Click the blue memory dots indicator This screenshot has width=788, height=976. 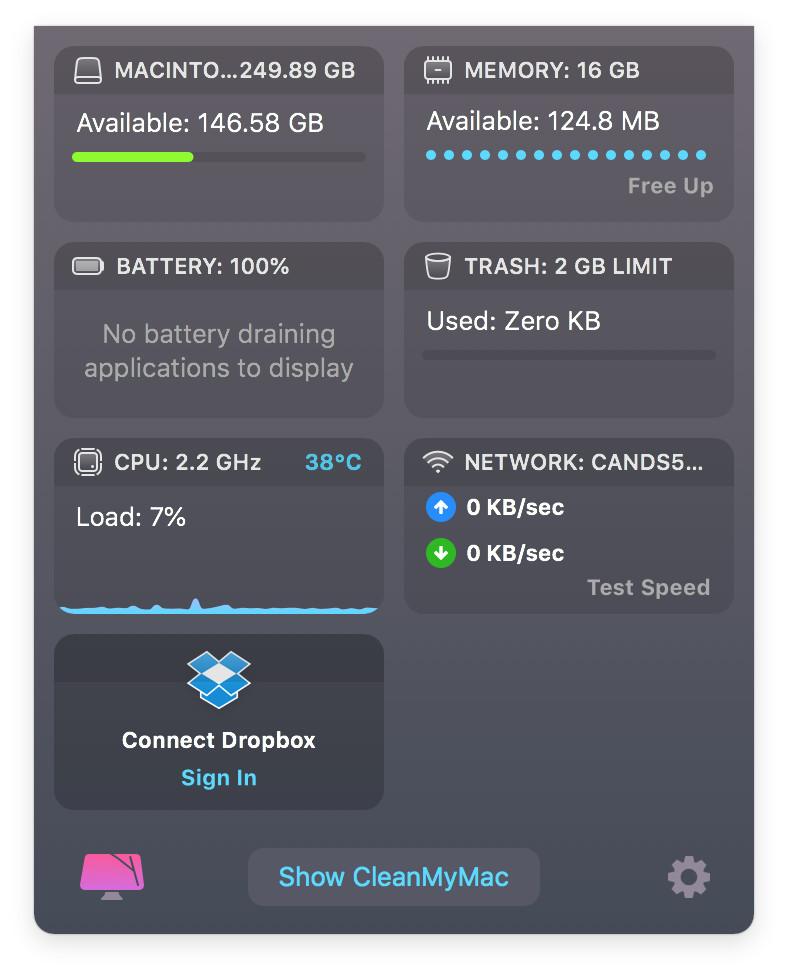pos(566,155)
